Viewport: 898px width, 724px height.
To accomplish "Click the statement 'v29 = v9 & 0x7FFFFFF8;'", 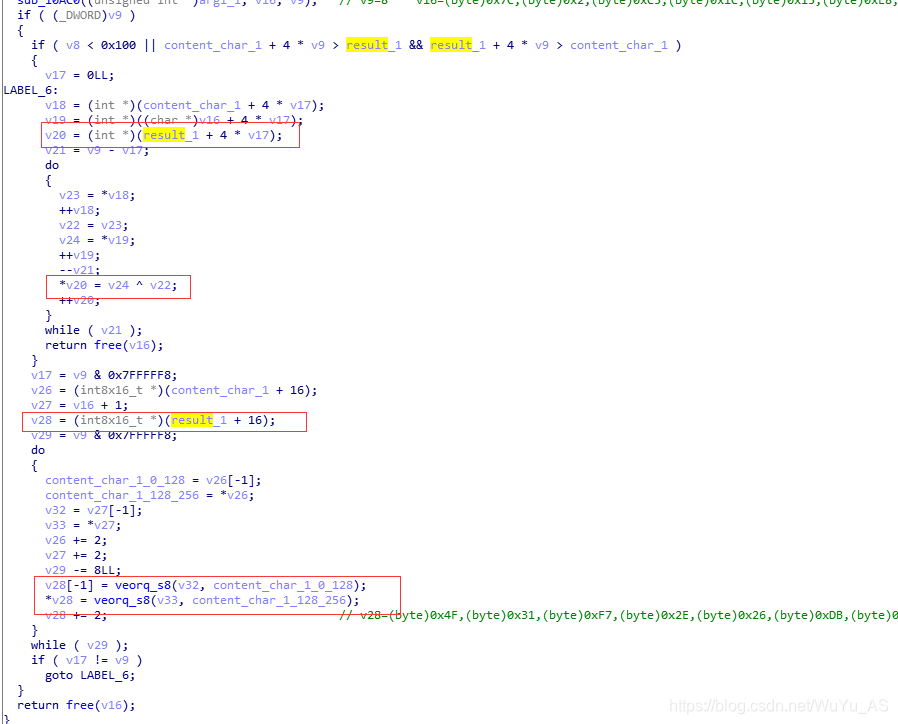I will 104,435.
